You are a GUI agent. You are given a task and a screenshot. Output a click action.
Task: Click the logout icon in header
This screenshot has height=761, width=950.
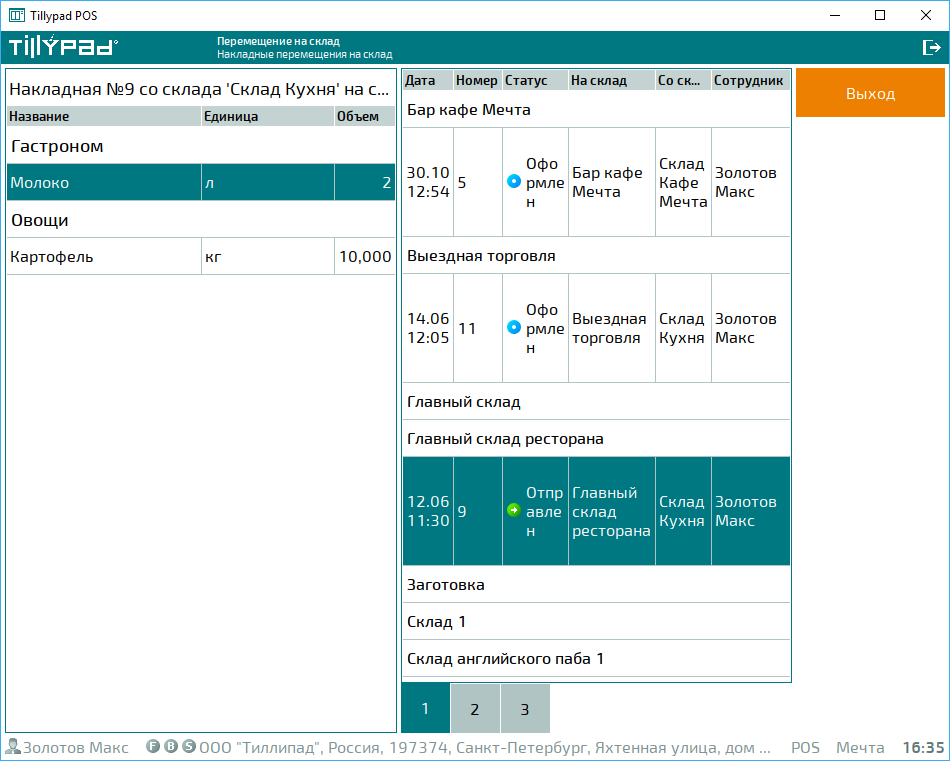click(930, 47)
